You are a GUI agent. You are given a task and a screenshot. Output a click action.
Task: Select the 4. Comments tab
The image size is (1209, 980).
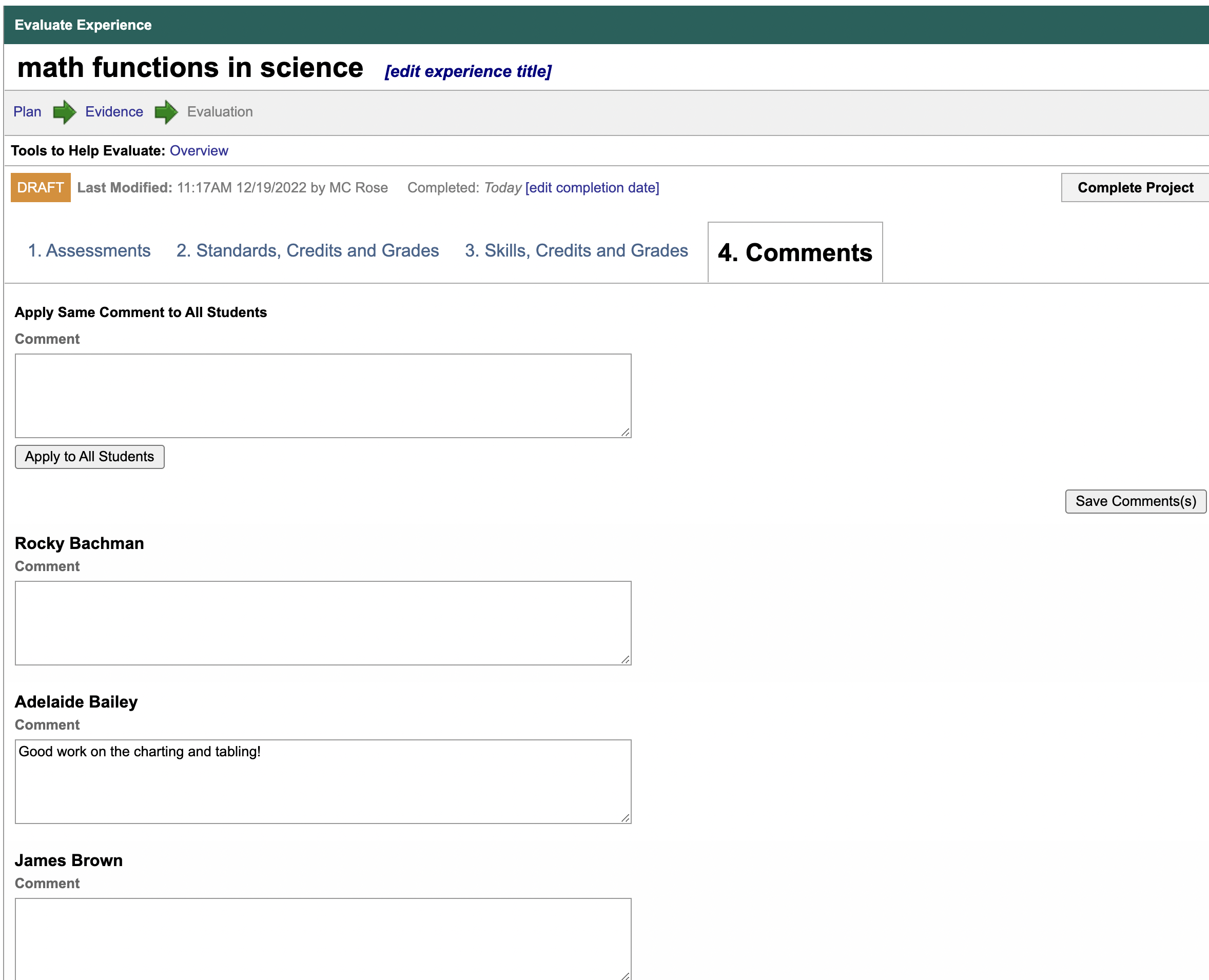(x=794, y=252)
